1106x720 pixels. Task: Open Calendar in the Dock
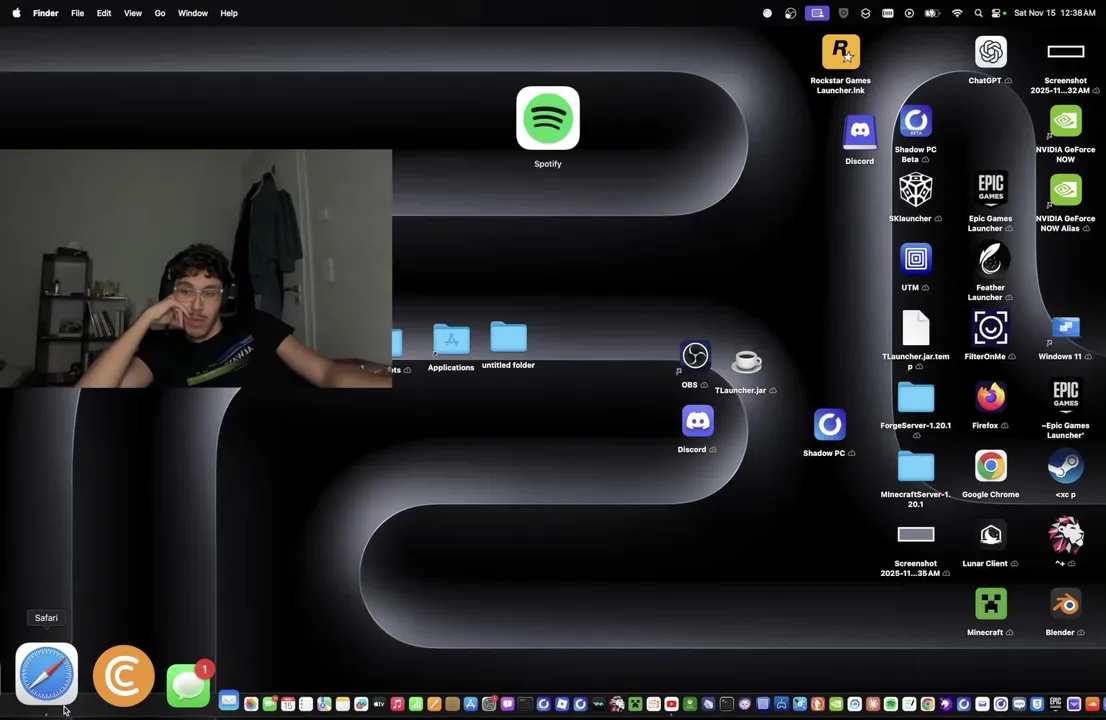pos(288,704)
